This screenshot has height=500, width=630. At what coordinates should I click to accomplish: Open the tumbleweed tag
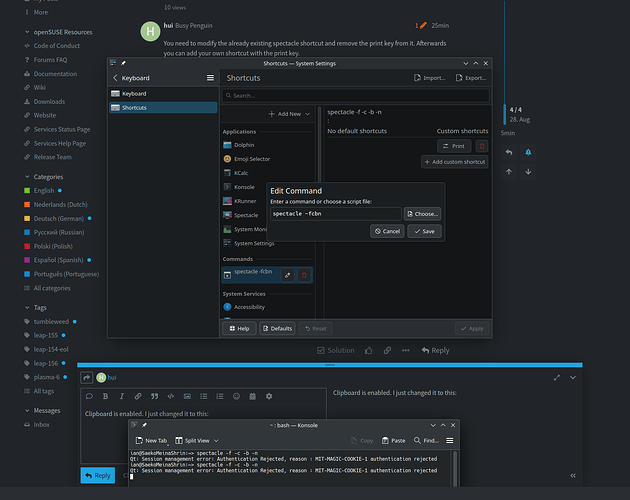pos(50,322)
